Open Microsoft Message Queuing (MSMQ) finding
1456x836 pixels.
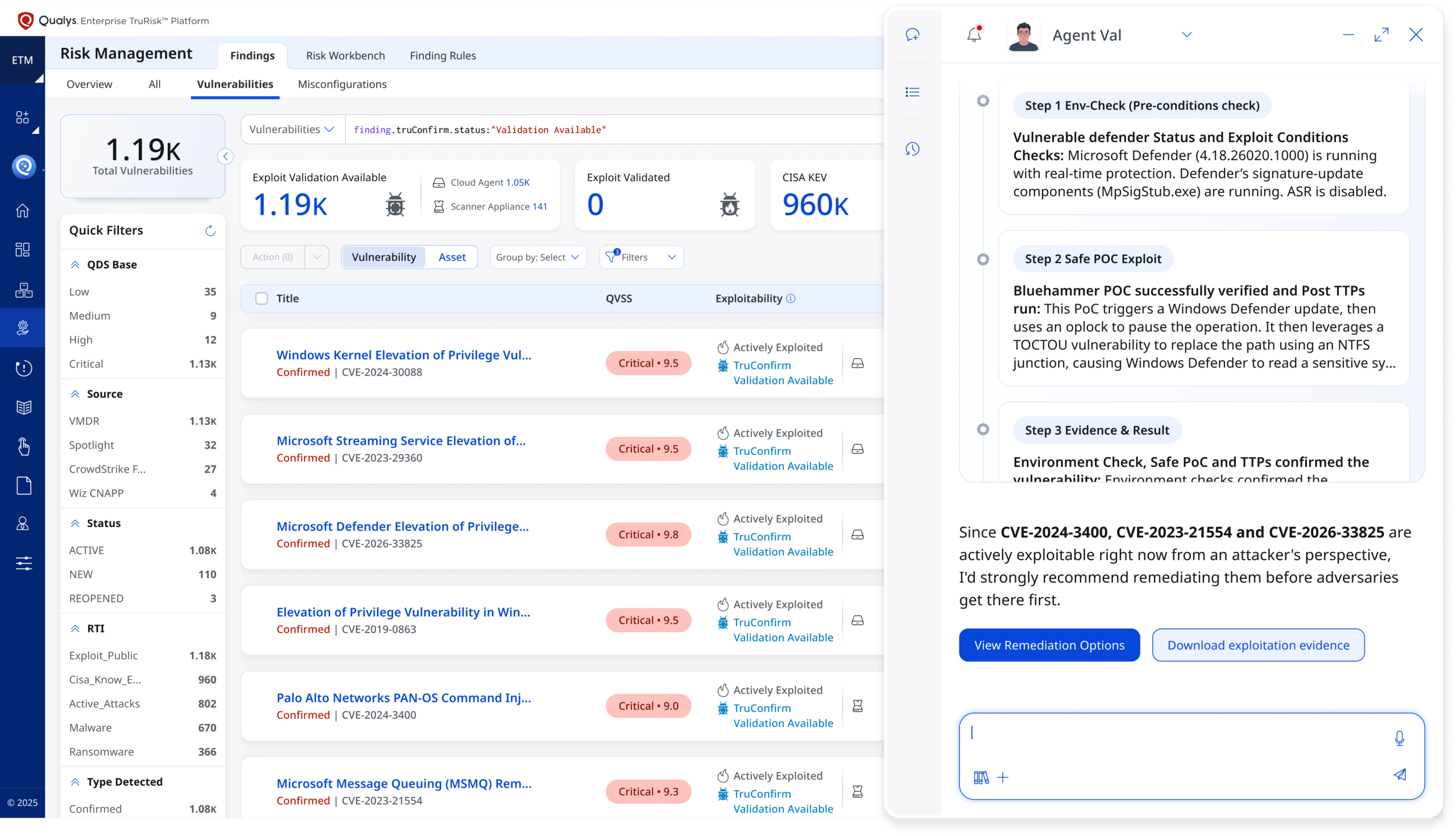404,784
